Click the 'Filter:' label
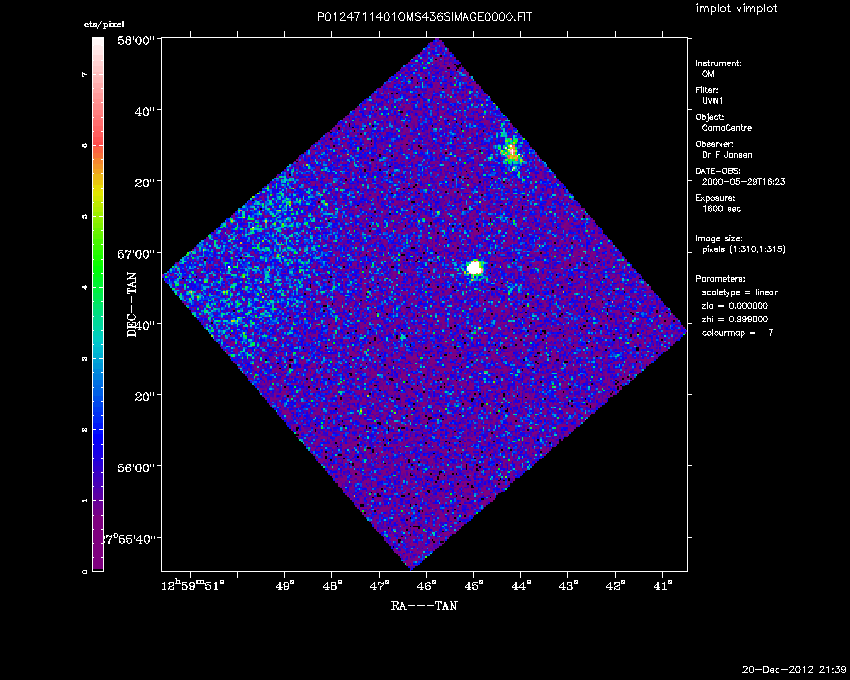This screenshot has height=680, width=850. click(707, 90)
